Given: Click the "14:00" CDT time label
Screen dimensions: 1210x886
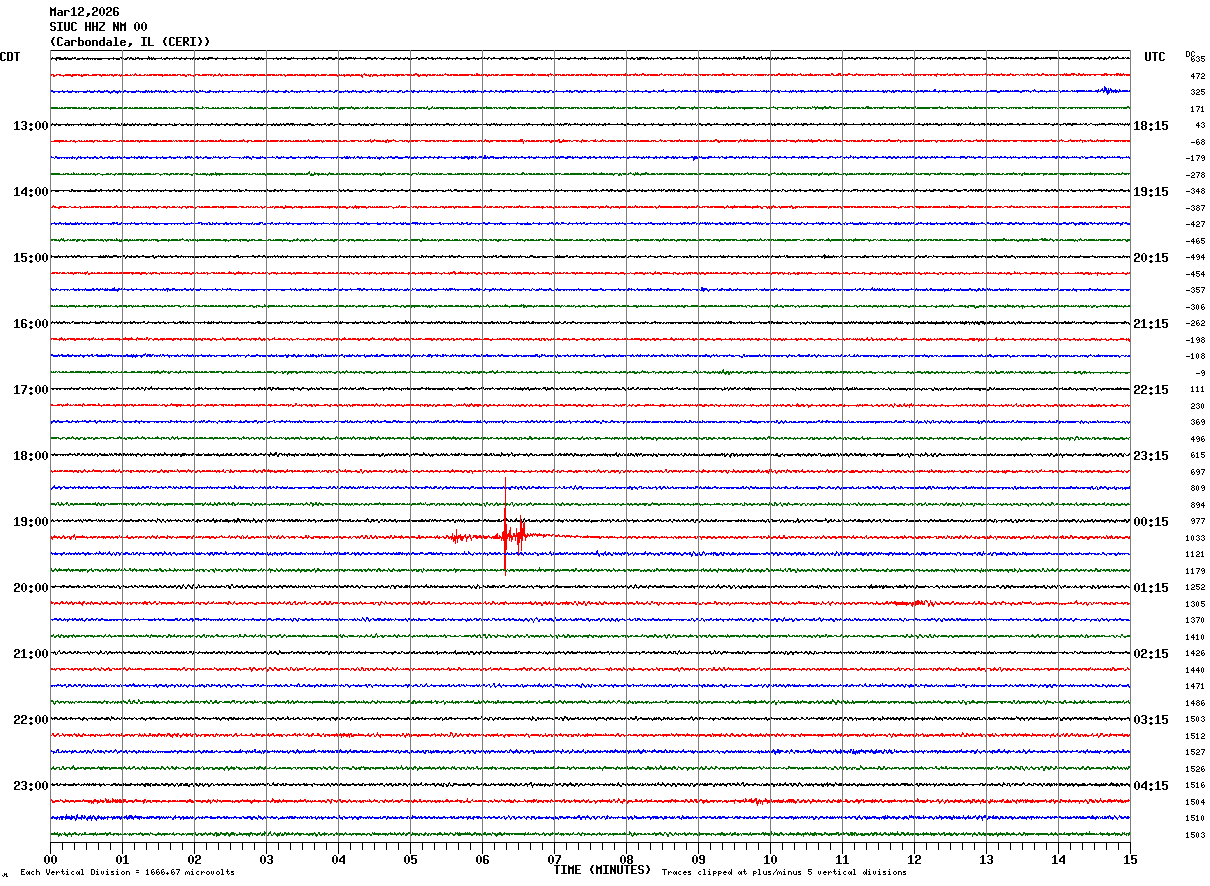Looking at the screenshot, I should point(30,192).
